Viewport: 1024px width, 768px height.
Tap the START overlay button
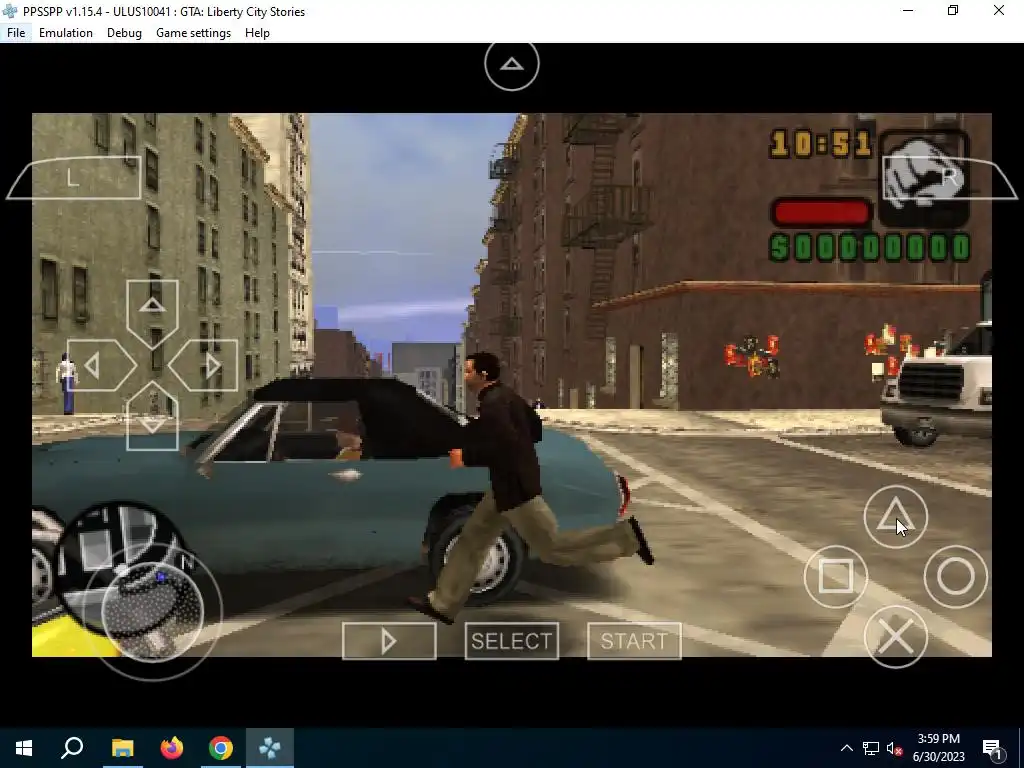634,641
